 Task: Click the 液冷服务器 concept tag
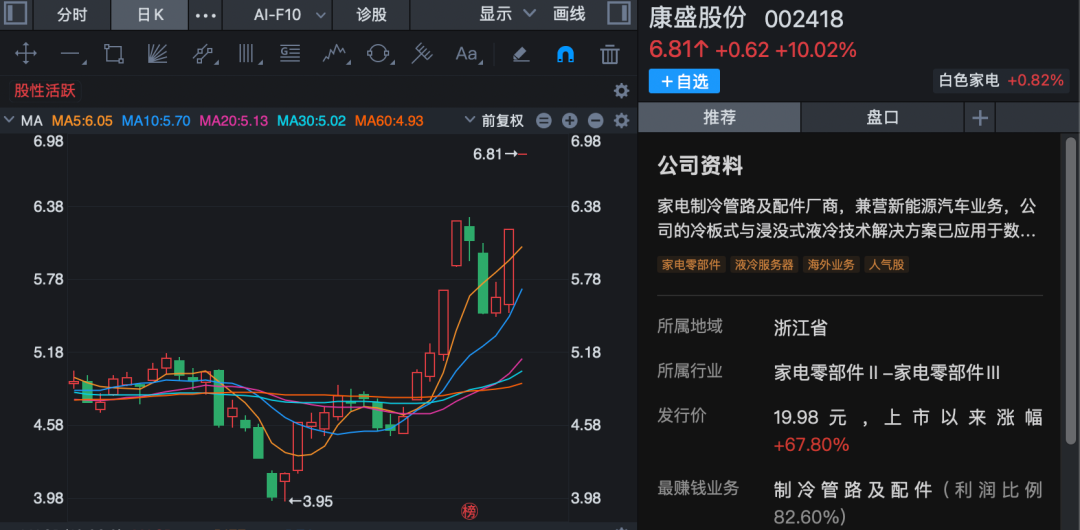point(764,265)
